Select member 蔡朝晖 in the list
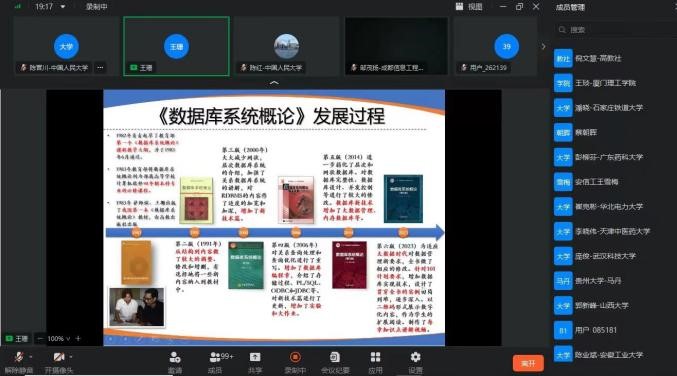 point(615,133)
